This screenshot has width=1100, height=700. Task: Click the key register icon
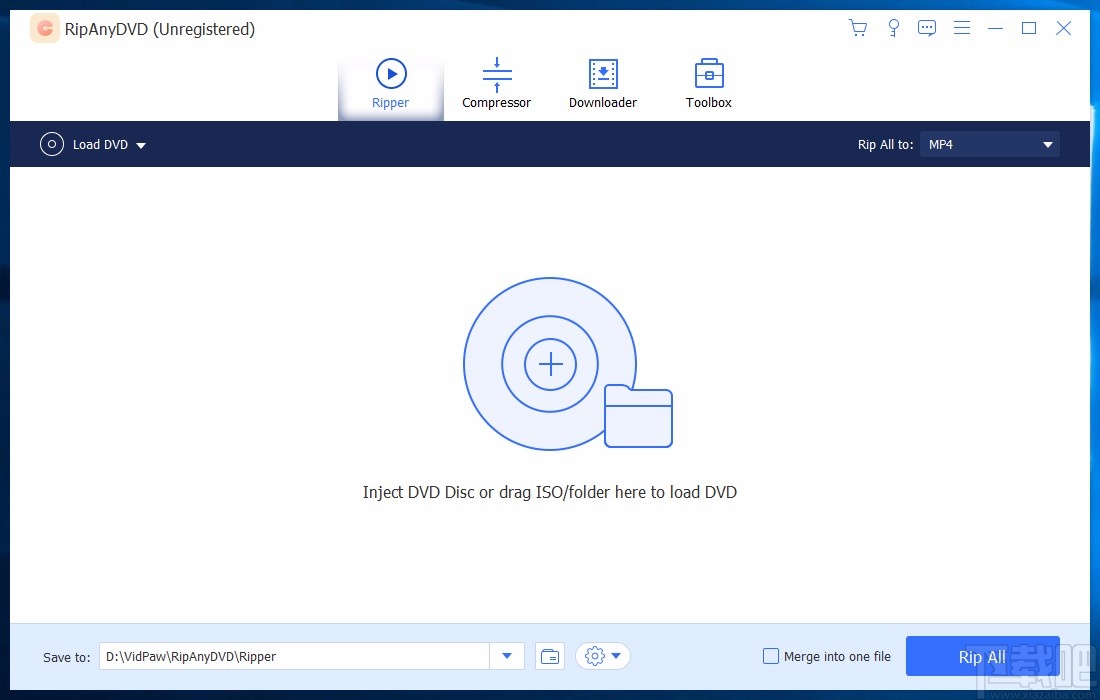click(x=893, y=28)
